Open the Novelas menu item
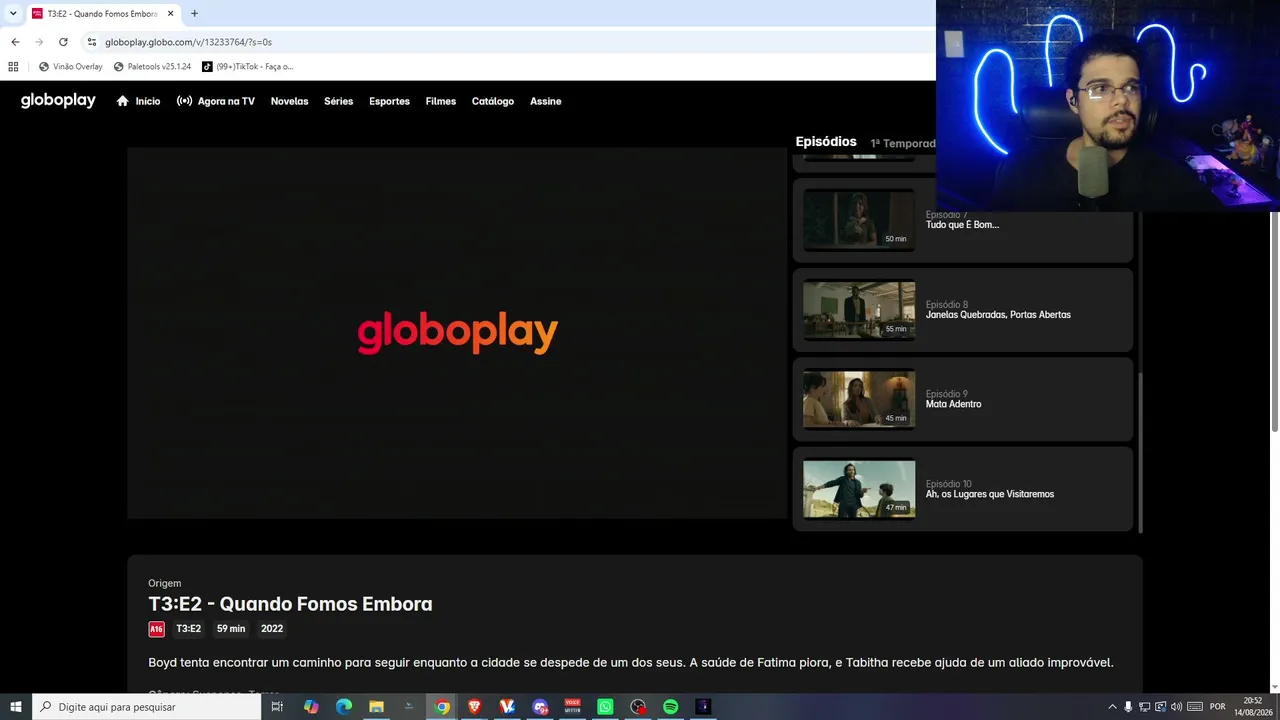The height and width of the screenshot is (720, 1280). [289, 101]
